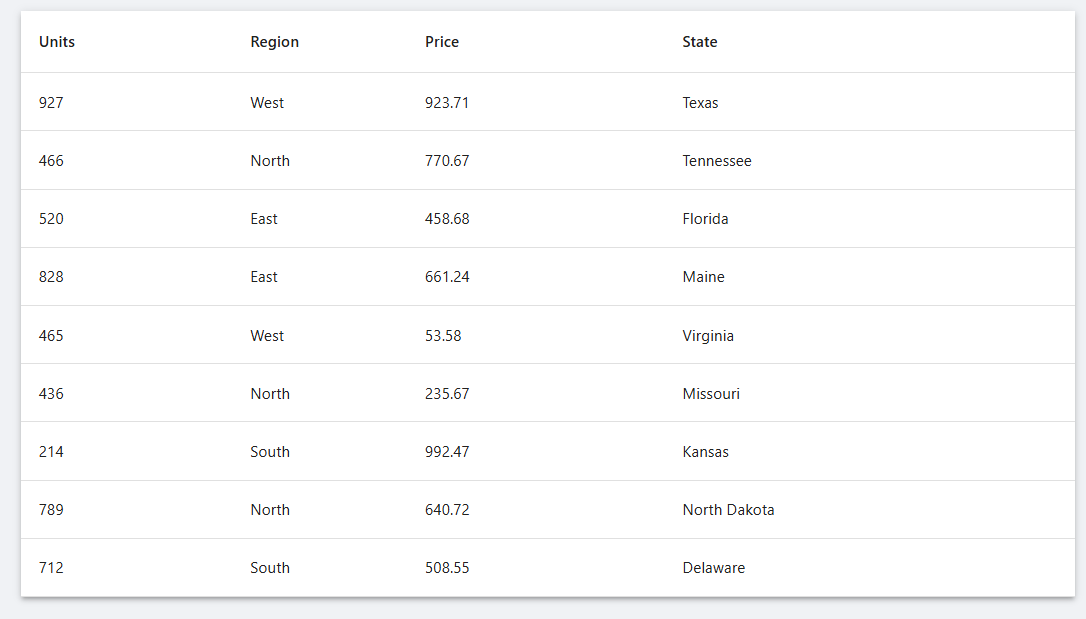
Task: Select the Kansas cell
Action: [705, 452]
